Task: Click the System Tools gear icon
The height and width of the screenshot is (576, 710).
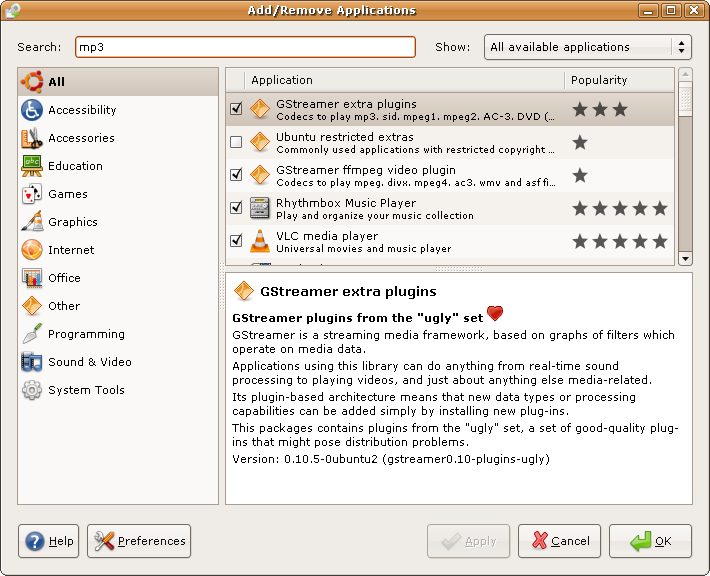Action: pyautogui.click(x=32, y=390)
